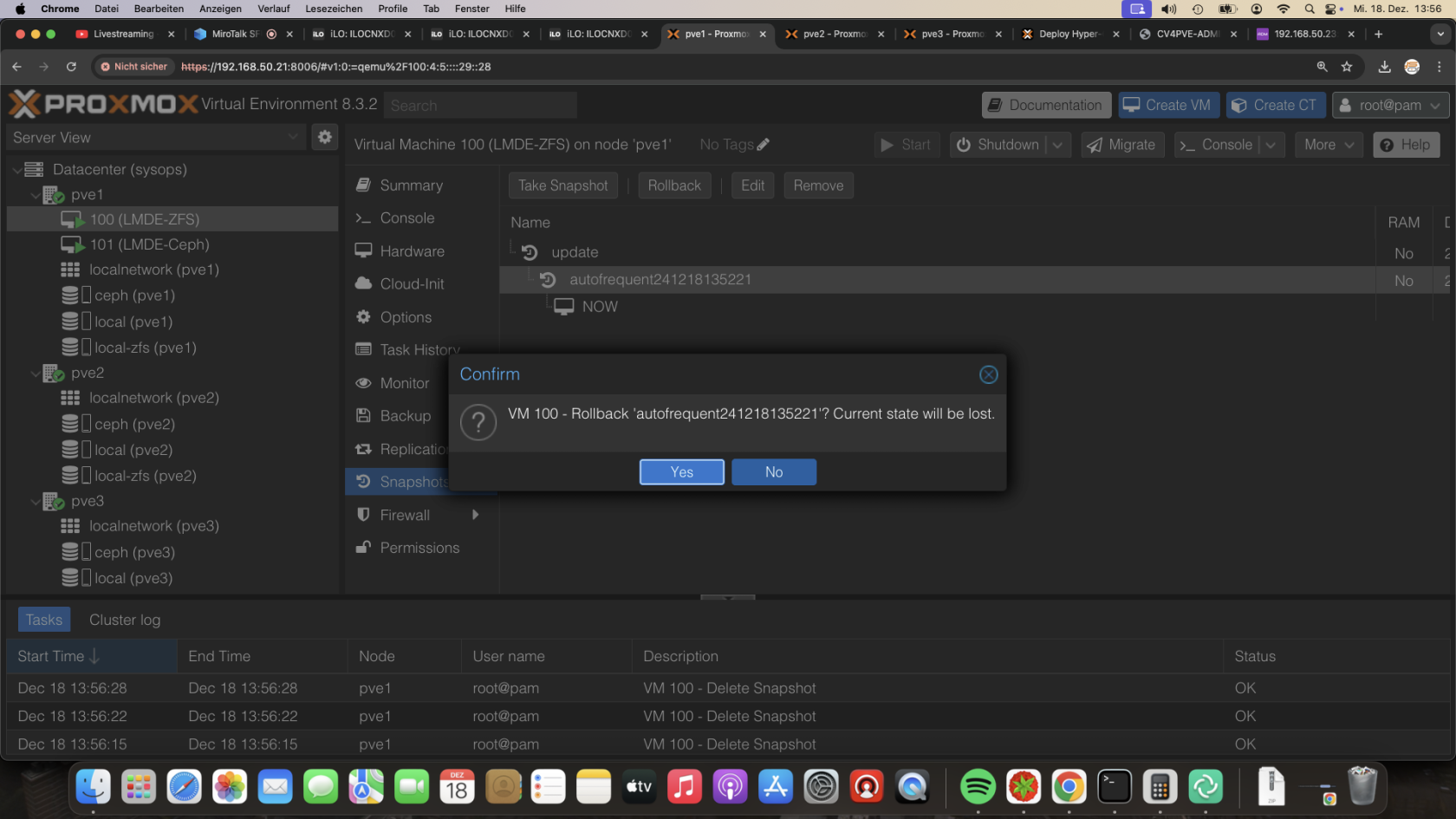Click the Take Snapshot button
The height and width of the screenshot is (819, 1456).
click(563, 185)
